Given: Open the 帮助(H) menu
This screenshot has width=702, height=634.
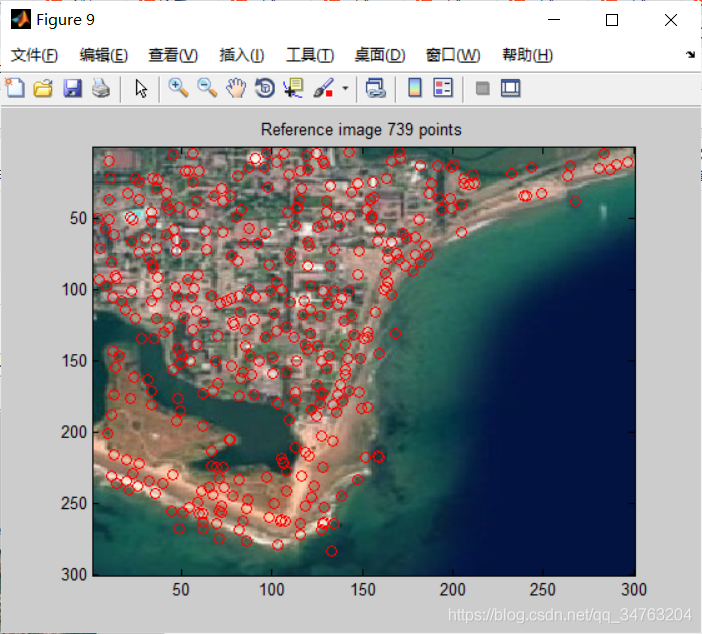Looking at the screenshot, I should pos(527,55).
